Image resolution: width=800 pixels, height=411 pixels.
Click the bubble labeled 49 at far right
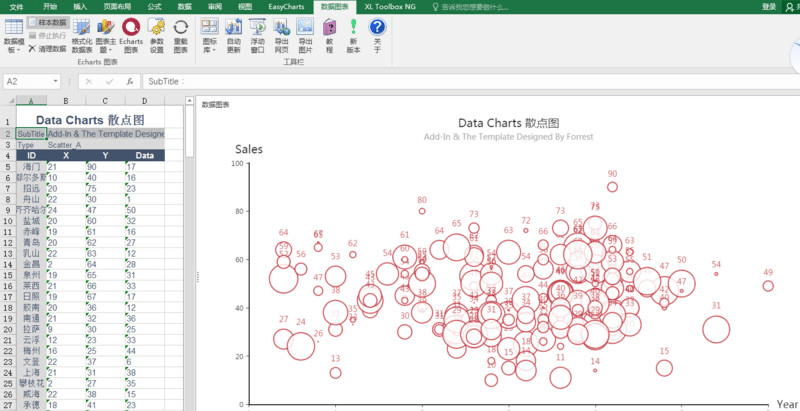pyautogui.click(x=768, y=286)
